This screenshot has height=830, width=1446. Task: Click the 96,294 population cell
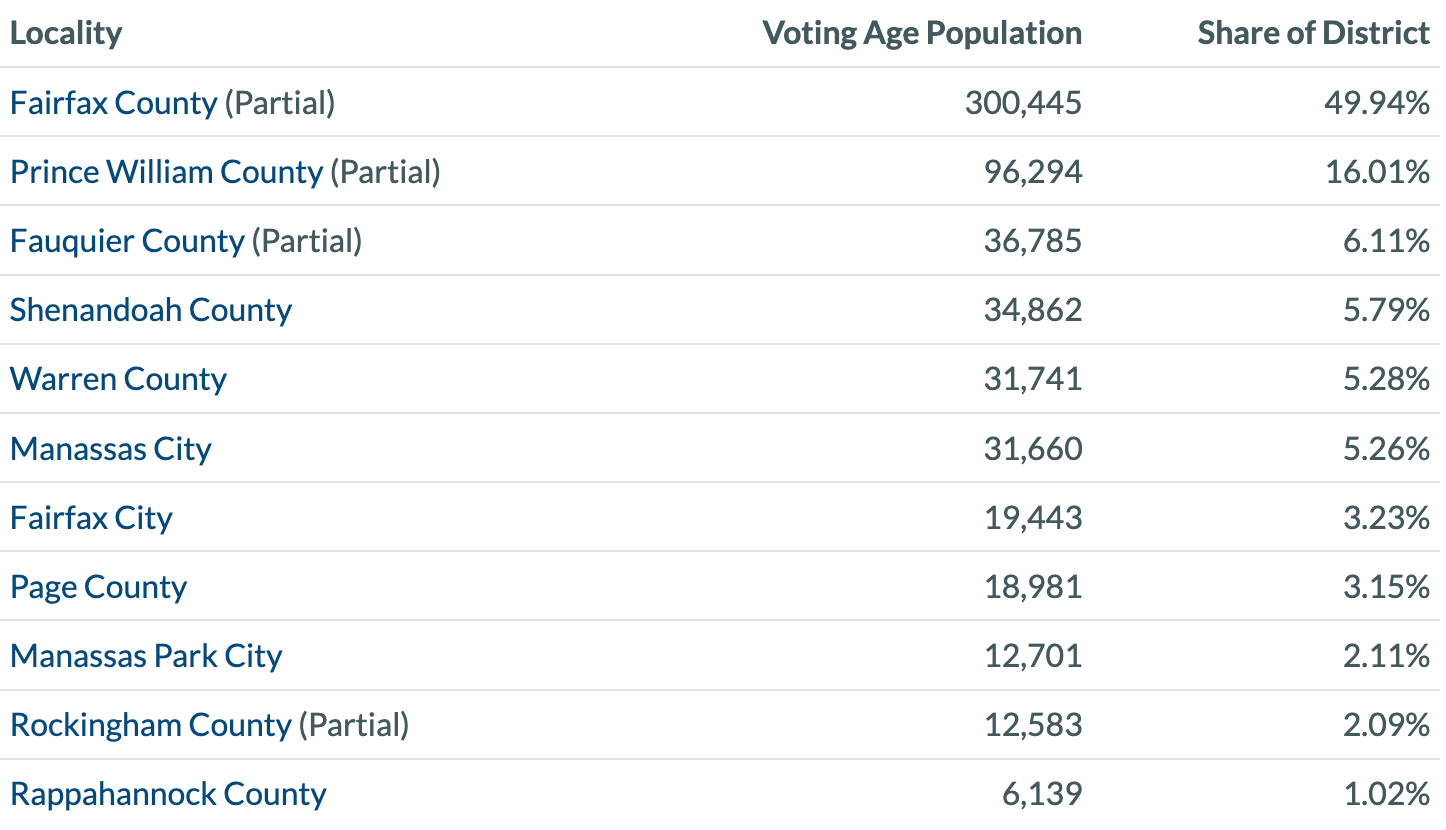click(1034, 172)
